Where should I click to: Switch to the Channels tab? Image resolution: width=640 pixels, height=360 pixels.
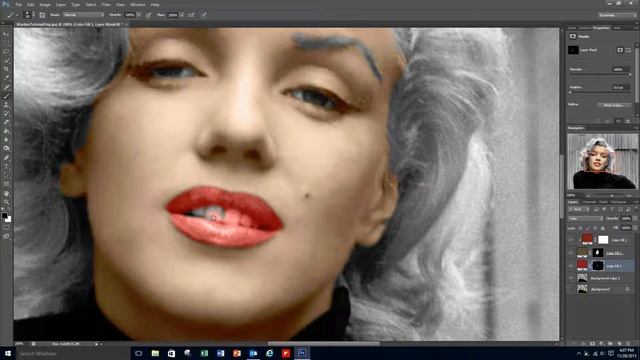(589, 202)
